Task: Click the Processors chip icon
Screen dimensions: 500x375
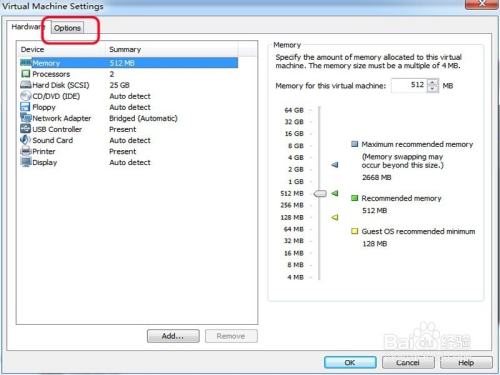Action: pyautogui.click(x=26, y=74)
